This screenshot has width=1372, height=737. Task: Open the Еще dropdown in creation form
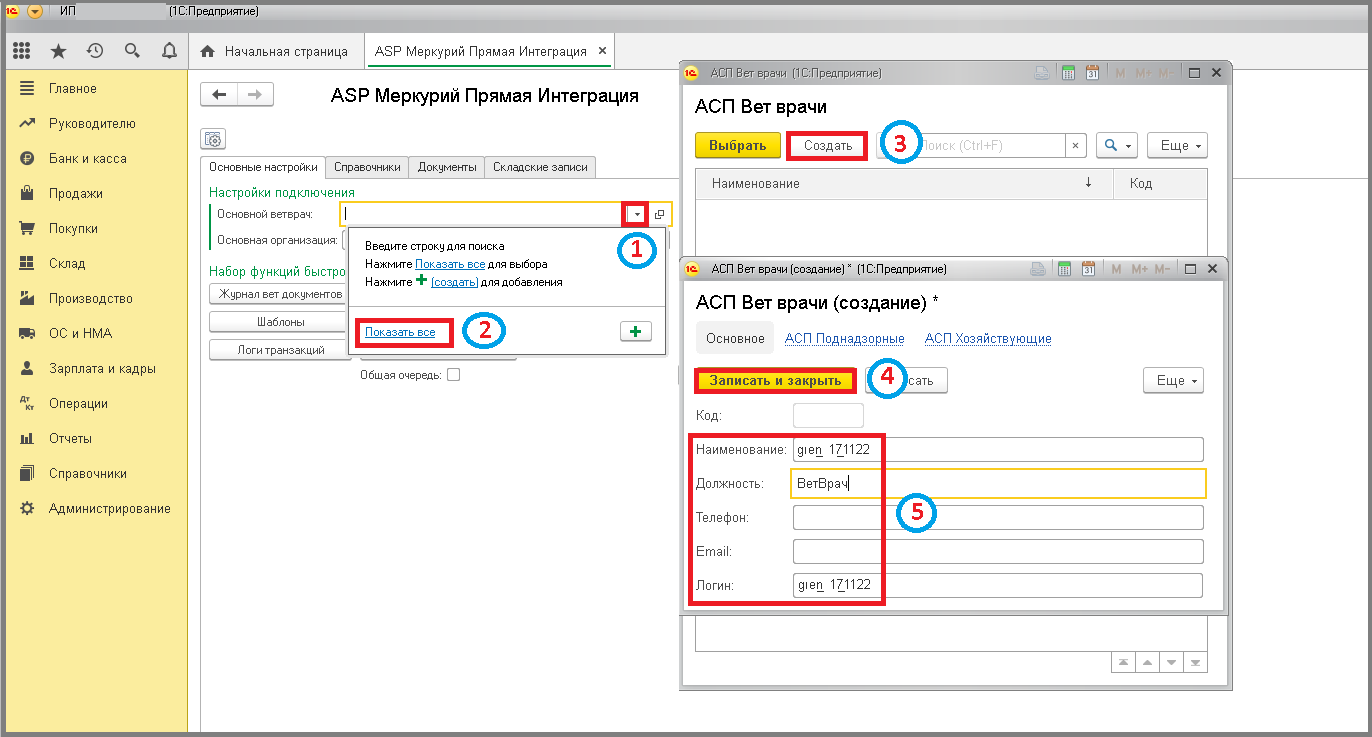coord(1174,380)
